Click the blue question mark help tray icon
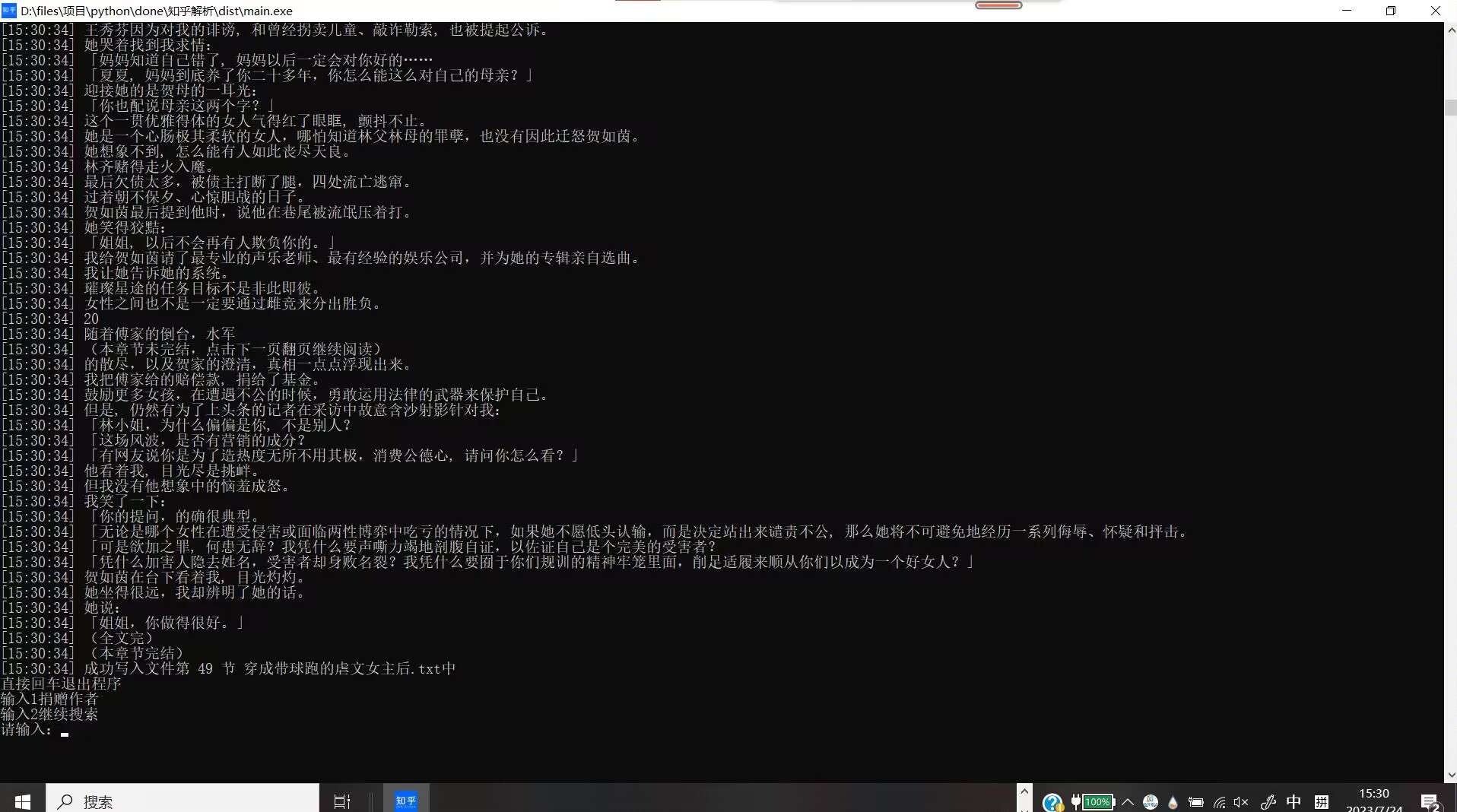Image resolution: width=1457 pixels, height=812 pixels. [x=1052, y=802]
